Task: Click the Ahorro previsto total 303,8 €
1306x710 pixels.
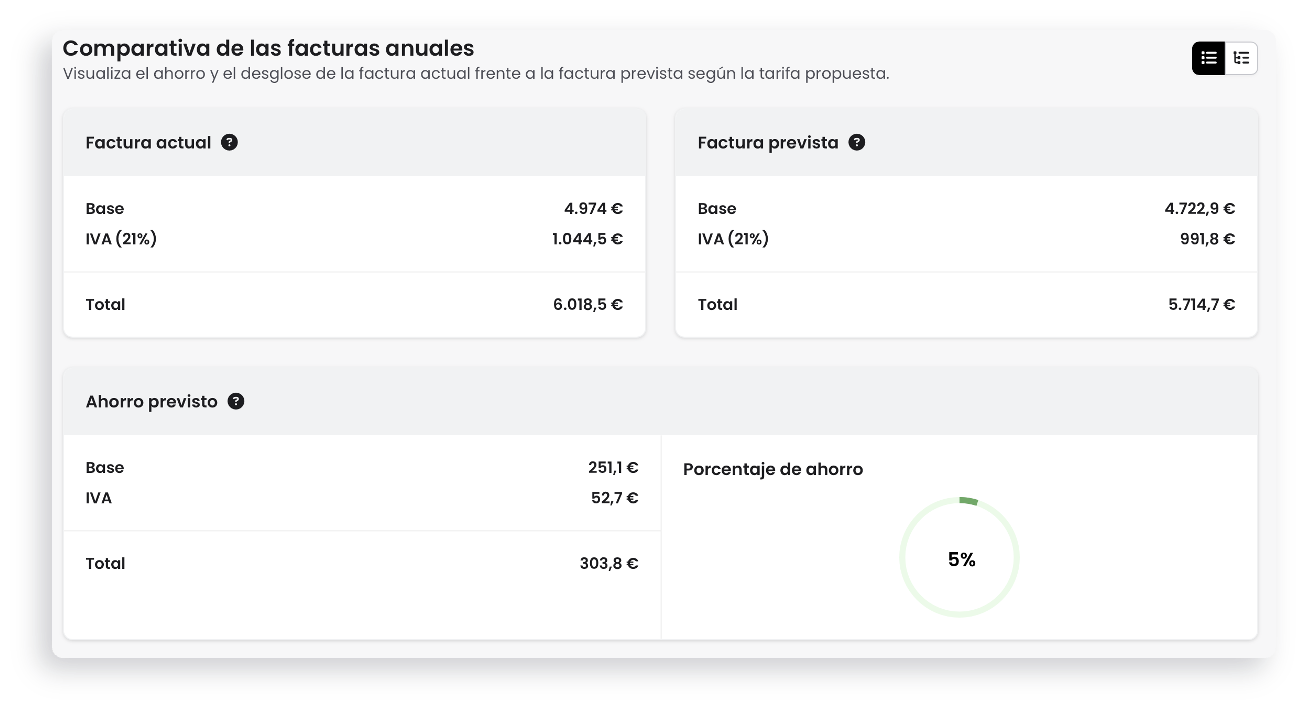Action: click(x=609, y=563)
